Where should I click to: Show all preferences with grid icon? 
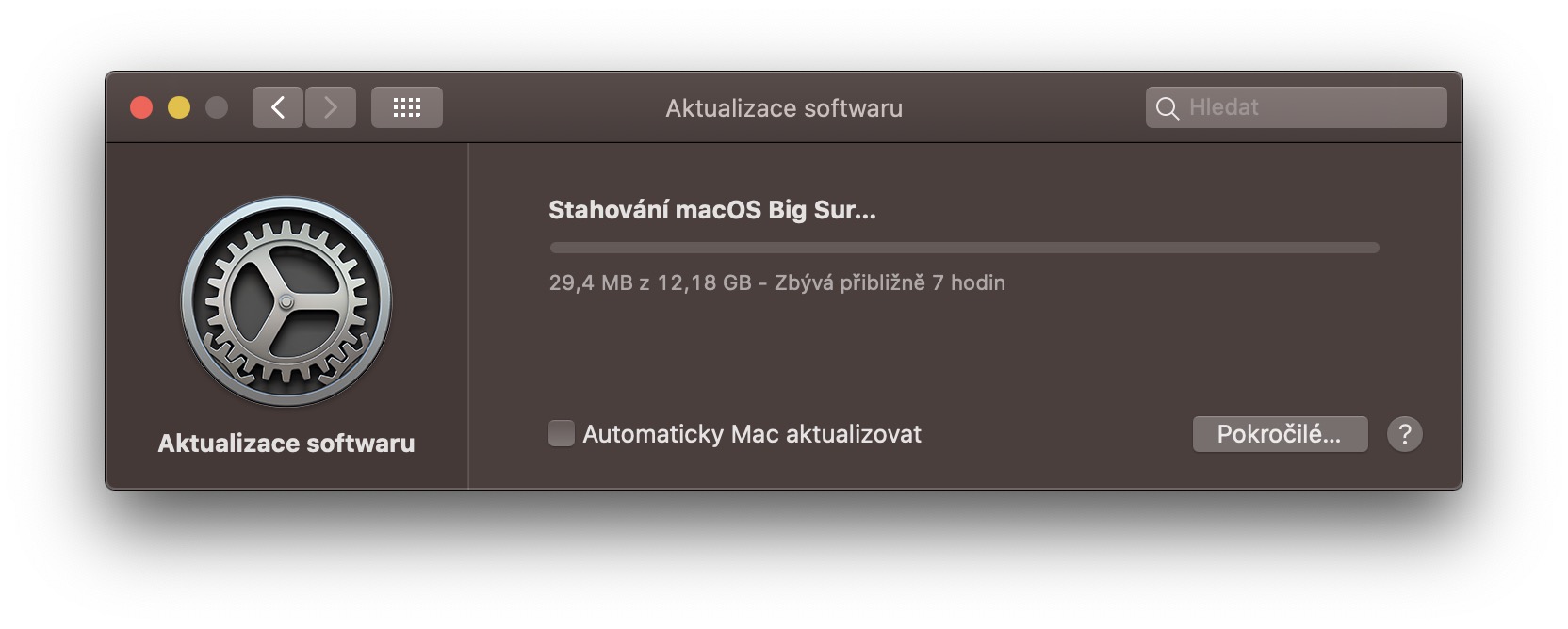click(406, 107)
